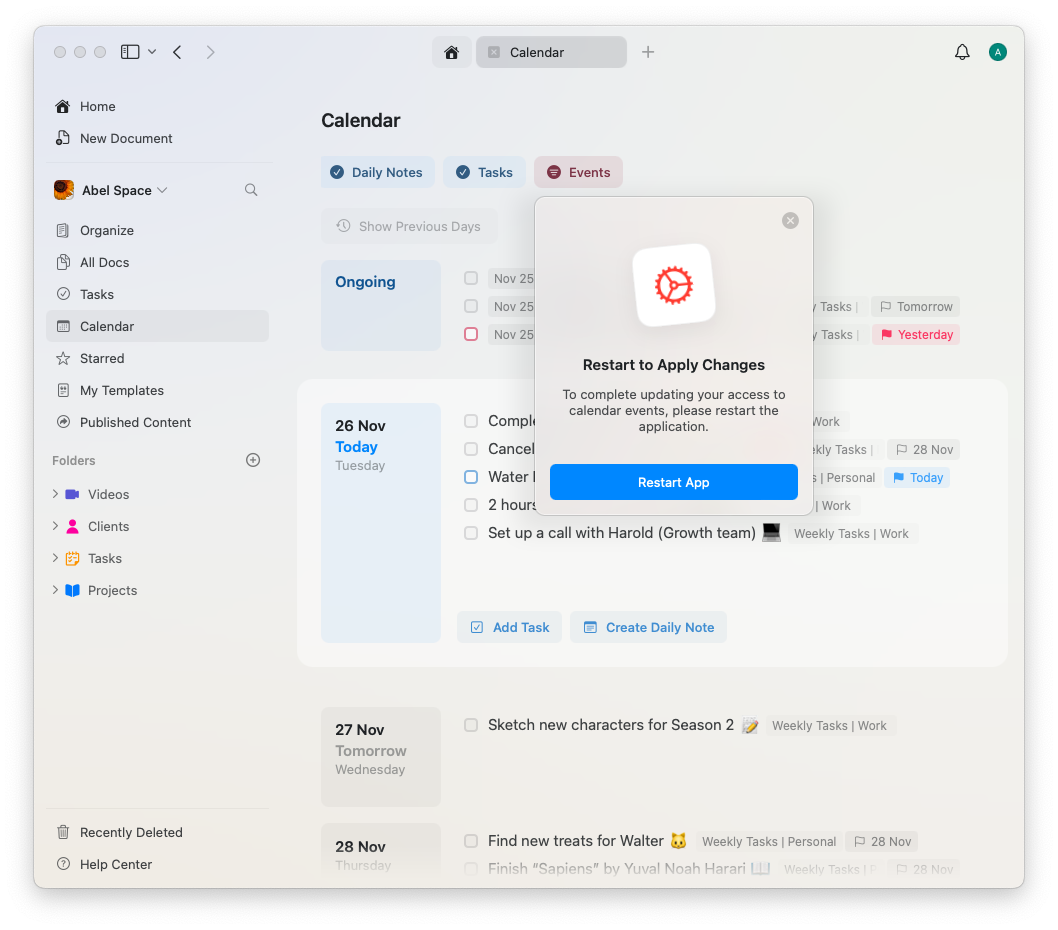This screenshot has height=930, width=1058.
Task: Open All Docs in the sidebar
Action: coord(104,262)
